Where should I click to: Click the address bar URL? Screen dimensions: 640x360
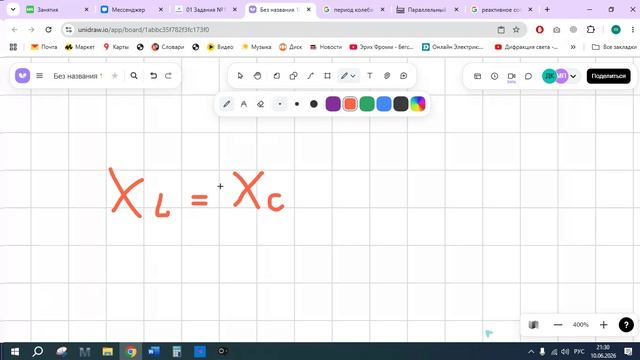(x=143, y=29)
